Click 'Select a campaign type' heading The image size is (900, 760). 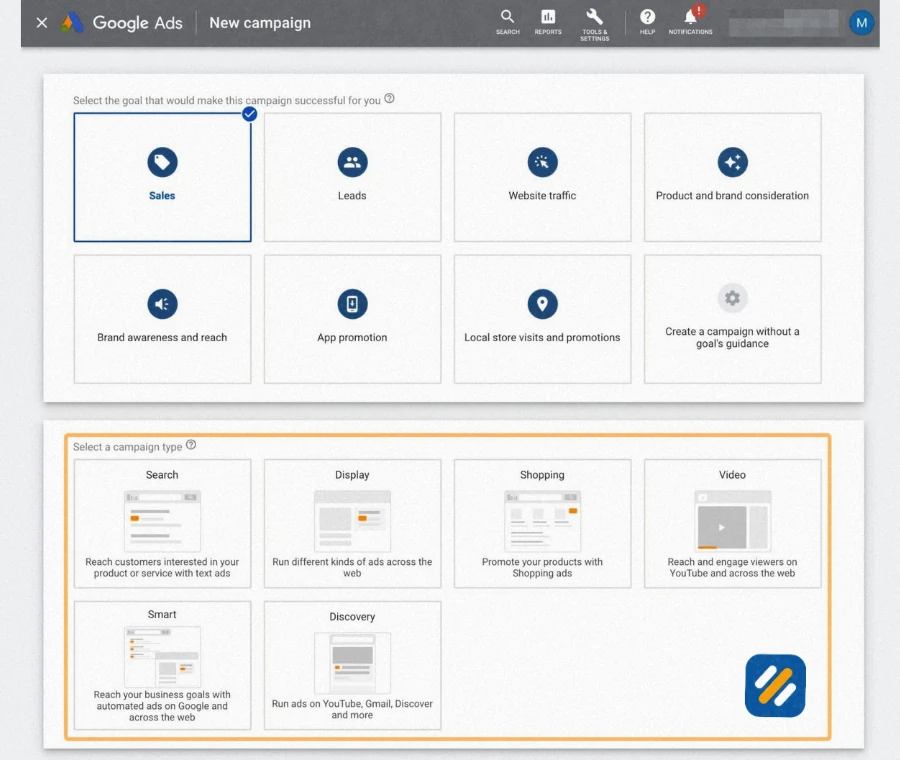(127, 447)
